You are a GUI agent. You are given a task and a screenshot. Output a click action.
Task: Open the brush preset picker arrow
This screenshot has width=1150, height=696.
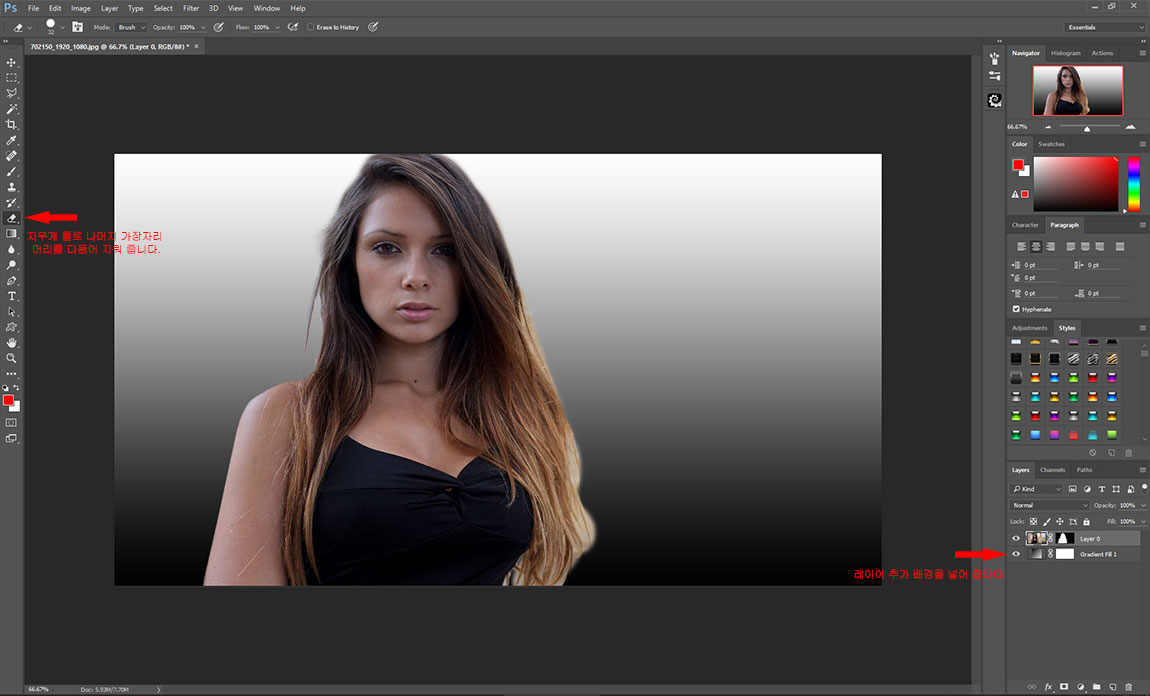(x=62, y=27)
